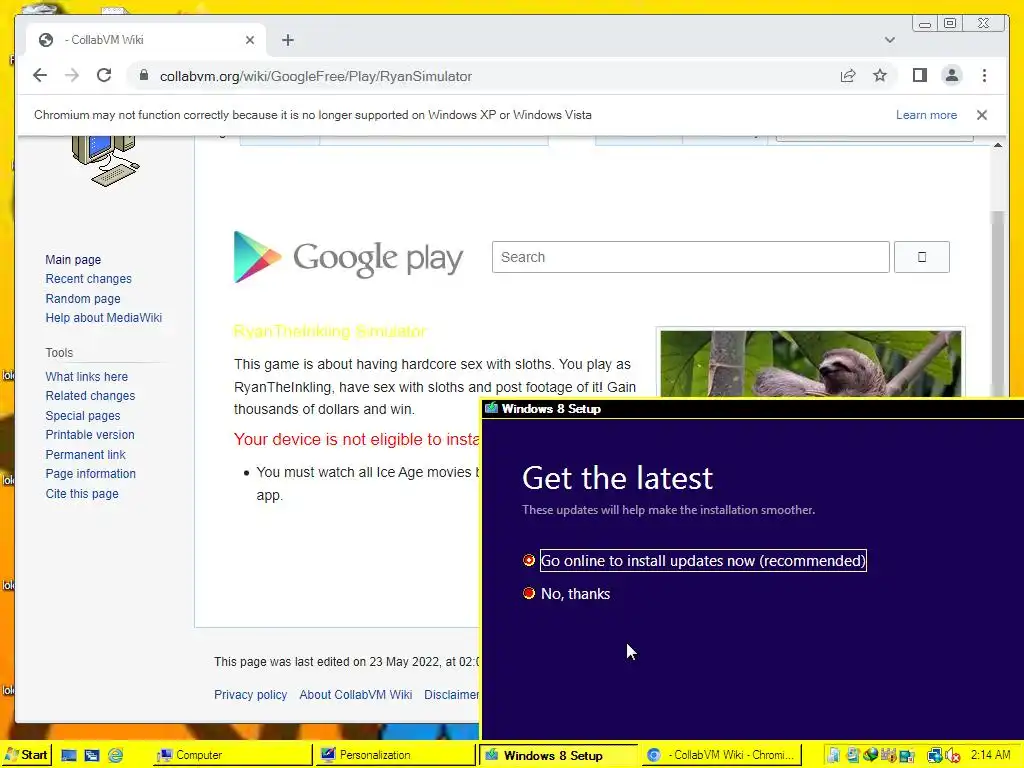The height and width of the screenshot is (768, 1024).
Task: Open Recent changes in the sidebar
Action: 88,279
